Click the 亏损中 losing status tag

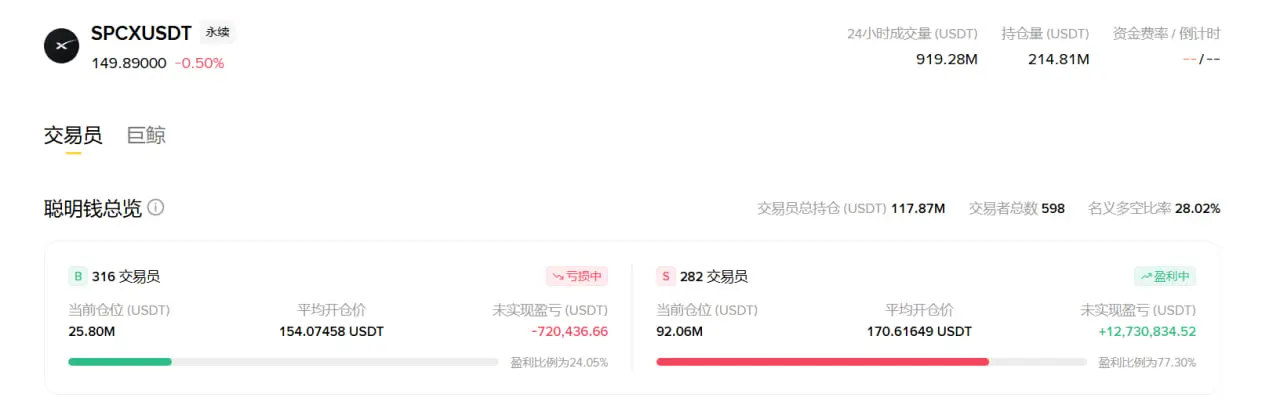click(x=577, y=276)
